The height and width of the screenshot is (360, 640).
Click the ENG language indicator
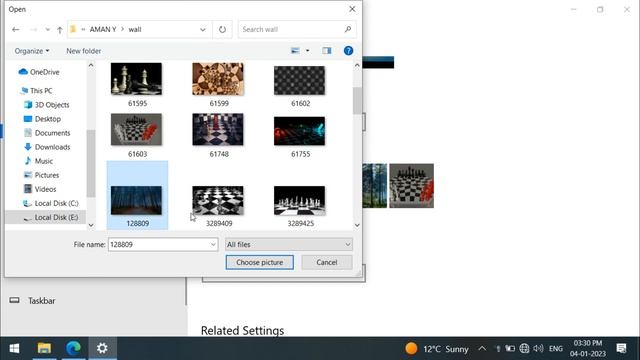click(556, 349)
